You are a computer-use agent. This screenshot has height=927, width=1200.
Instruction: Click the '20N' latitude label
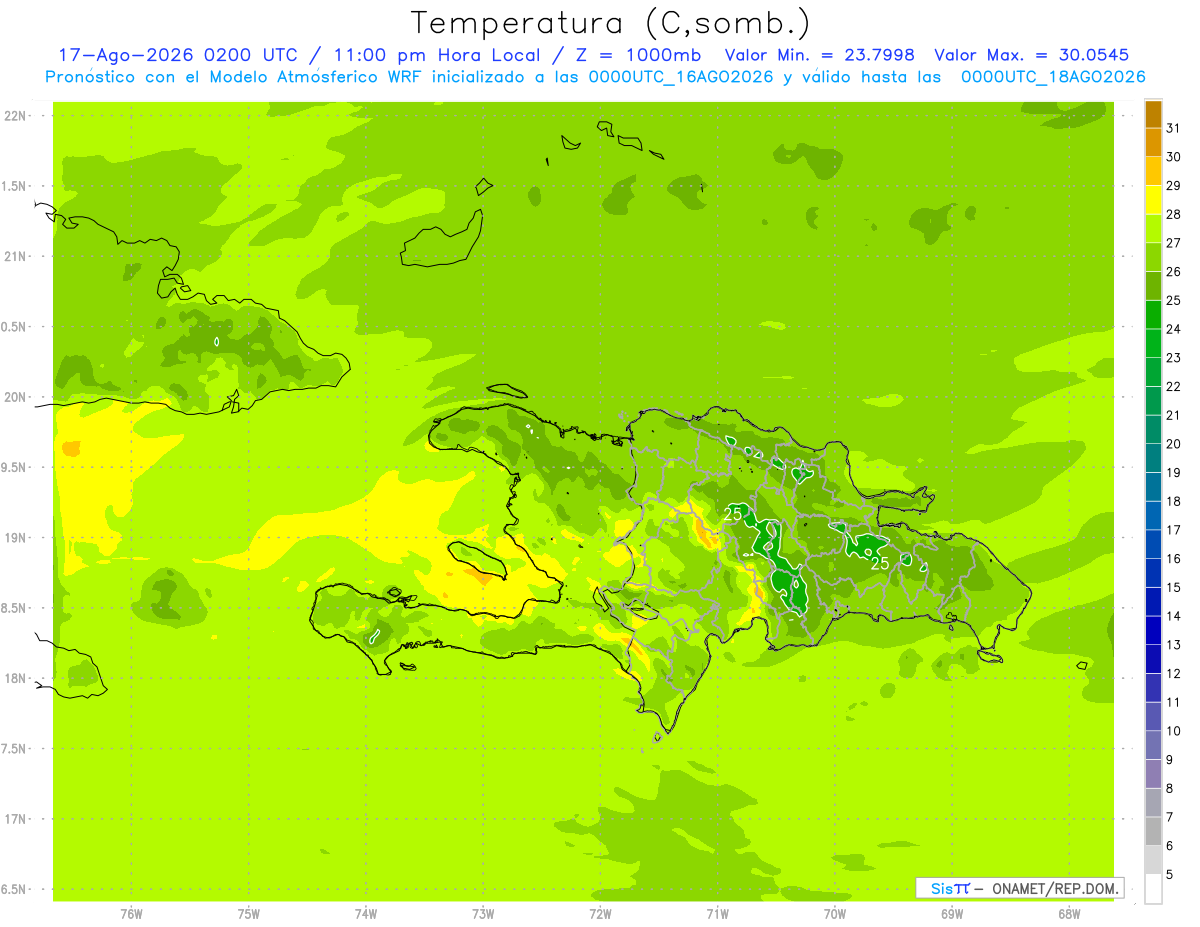[16, 397]
